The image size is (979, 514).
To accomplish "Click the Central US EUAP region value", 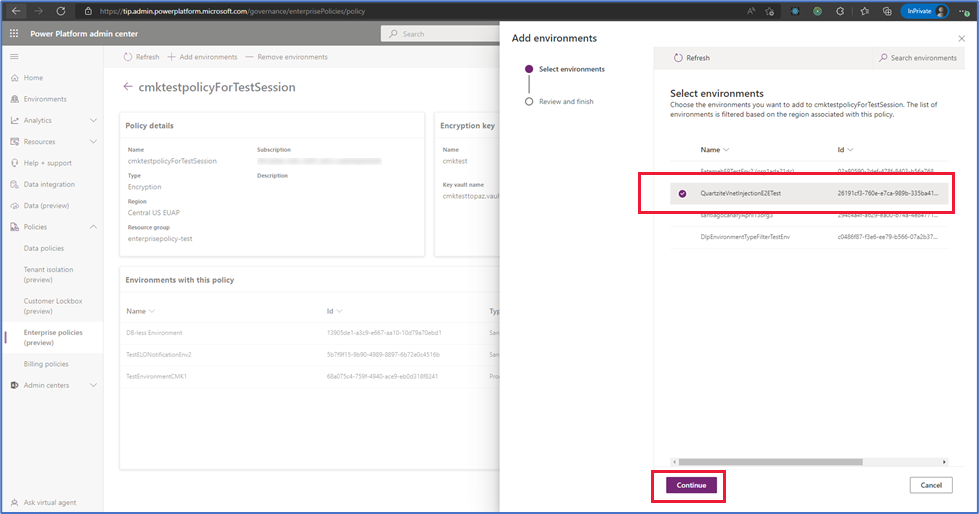I will pyautogui.click(x=154, y=212).
